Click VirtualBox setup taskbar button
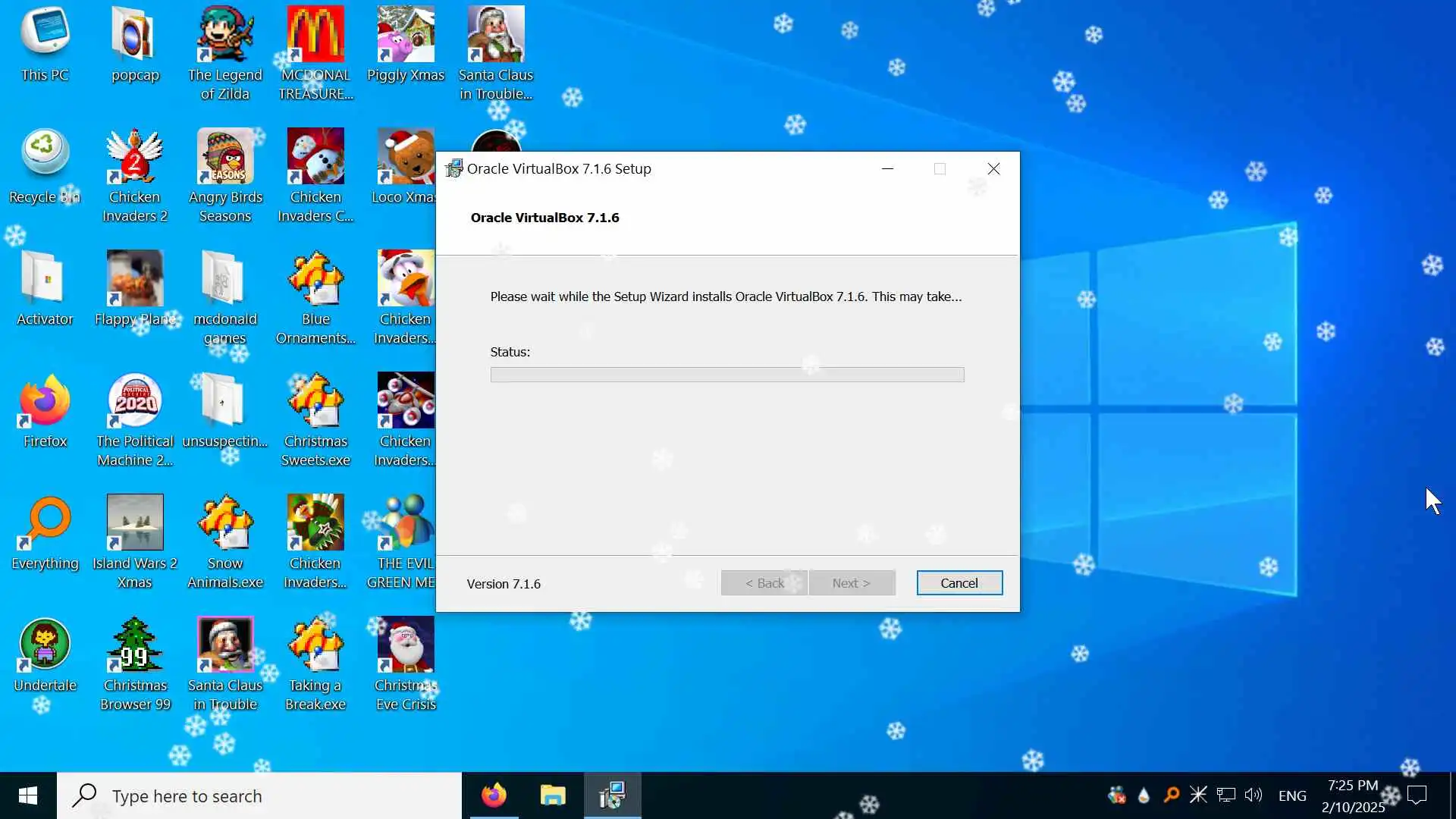The image size is (1456, 819). pyautogui.click(x=612, y=795)
